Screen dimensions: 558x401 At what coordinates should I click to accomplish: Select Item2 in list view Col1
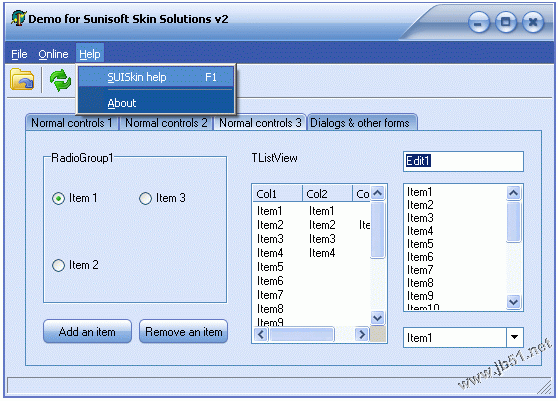(x=270, y=225)
